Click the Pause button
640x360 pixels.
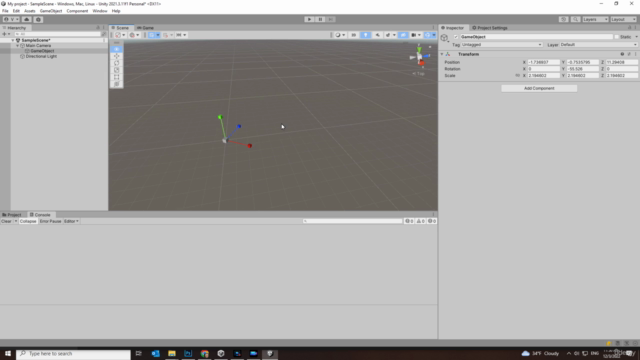pyautogui.click(x=320, y=19)
